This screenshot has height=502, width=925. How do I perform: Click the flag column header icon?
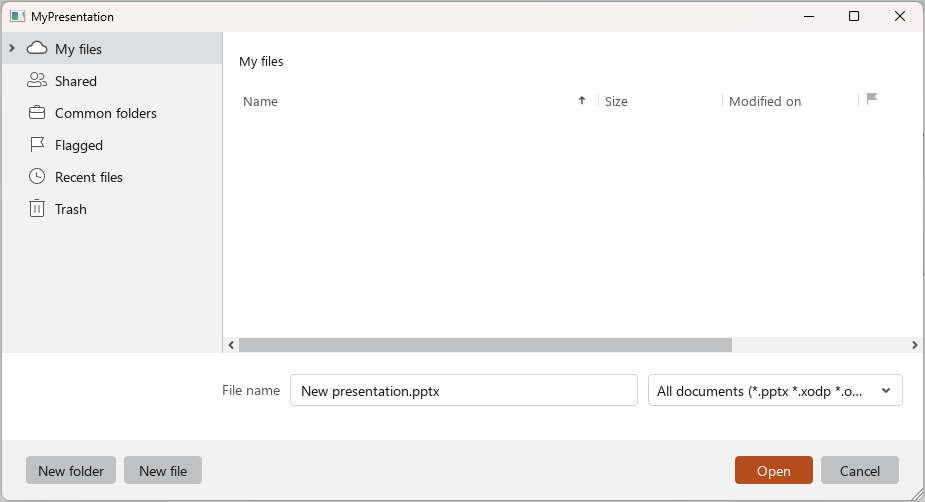pyautogui.click(x=872, y=99)
